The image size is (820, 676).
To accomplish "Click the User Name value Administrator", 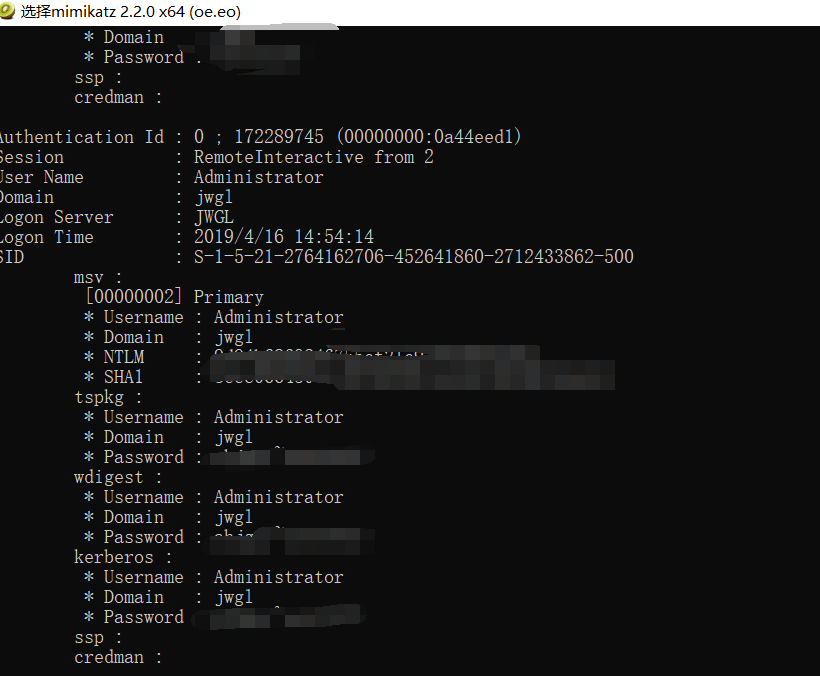I will pos(258,177).
